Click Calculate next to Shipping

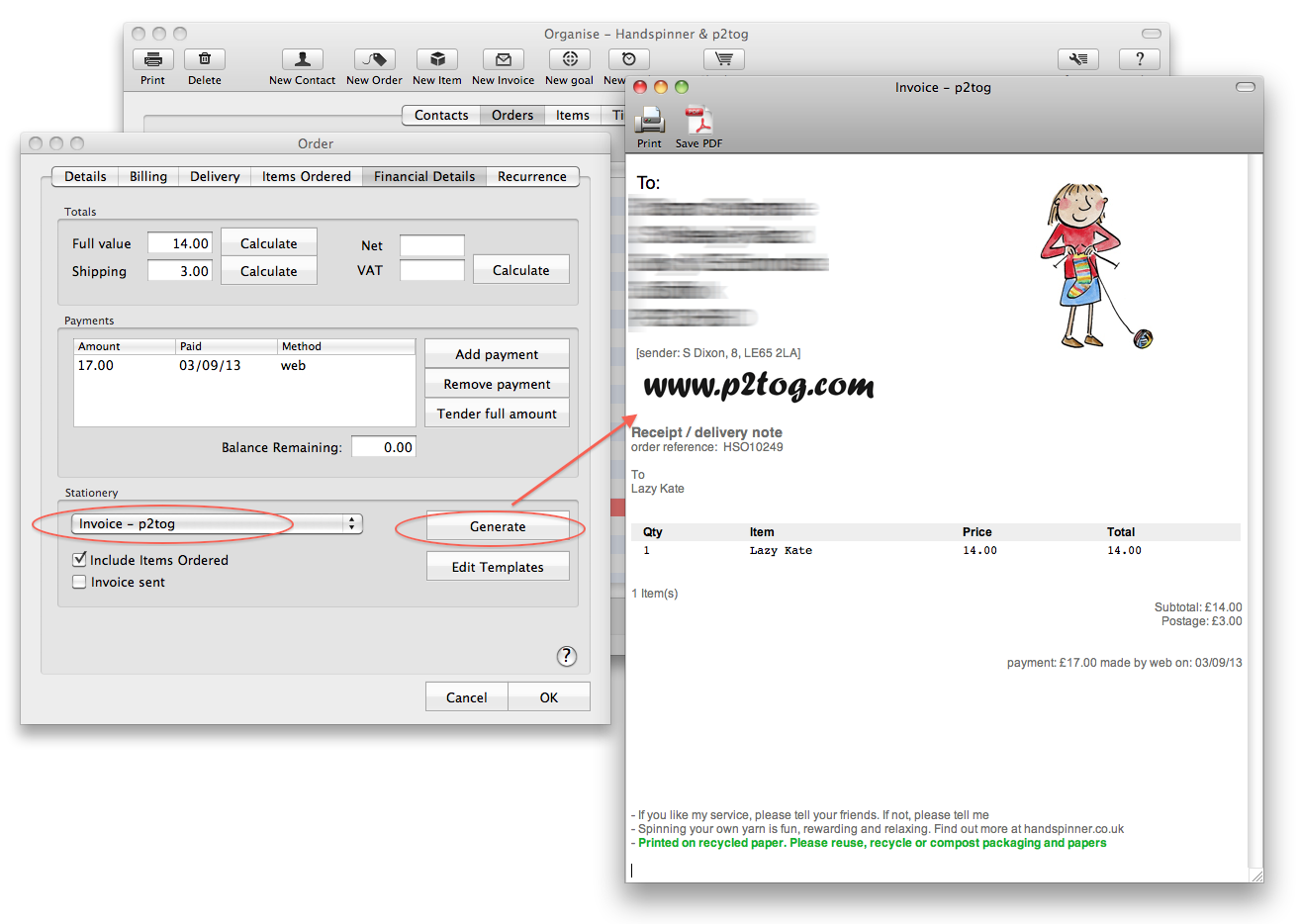pyautogui.click(x=269, y=270)
